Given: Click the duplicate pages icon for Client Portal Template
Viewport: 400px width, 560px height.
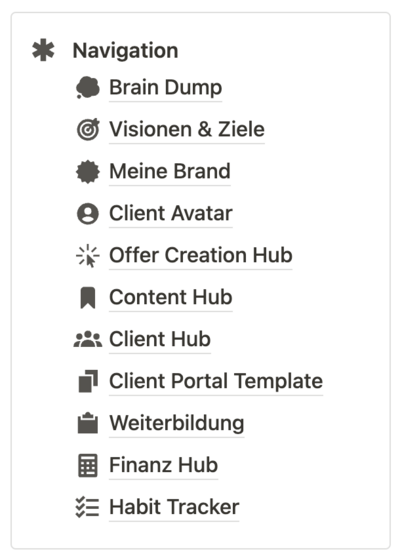Looking at the screenshot, I should (88, 381).
